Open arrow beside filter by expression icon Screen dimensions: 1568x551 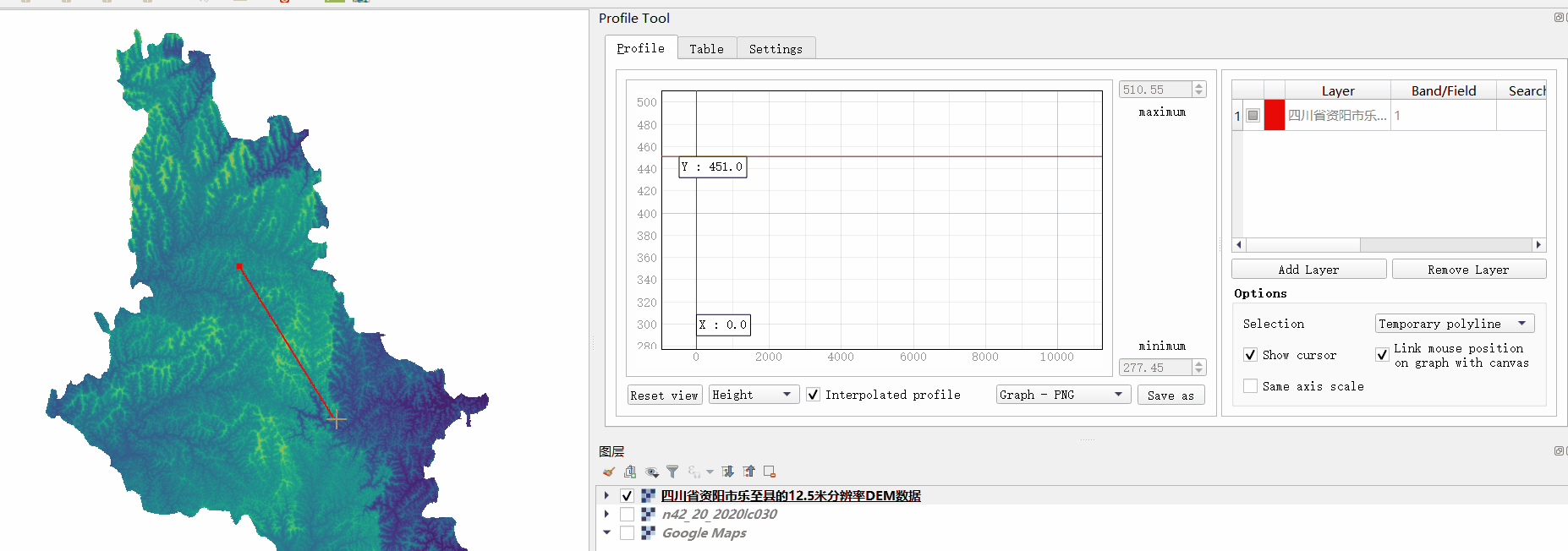[710, 472]
